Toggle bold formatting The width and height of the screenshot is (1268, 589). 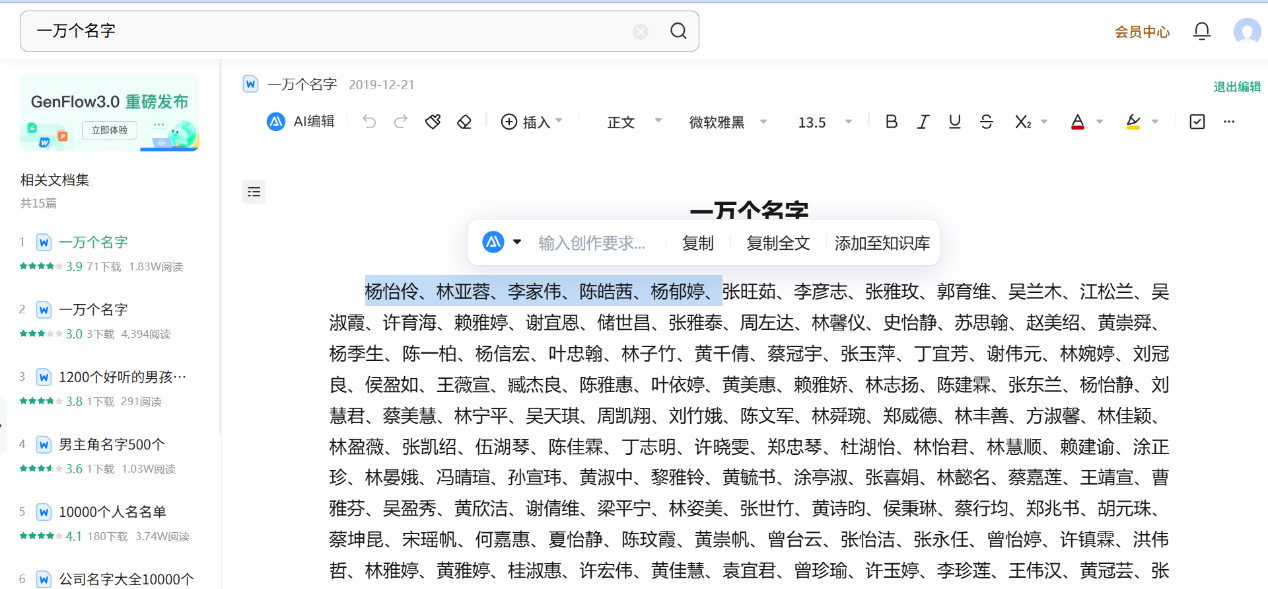[x=891, y=122]
